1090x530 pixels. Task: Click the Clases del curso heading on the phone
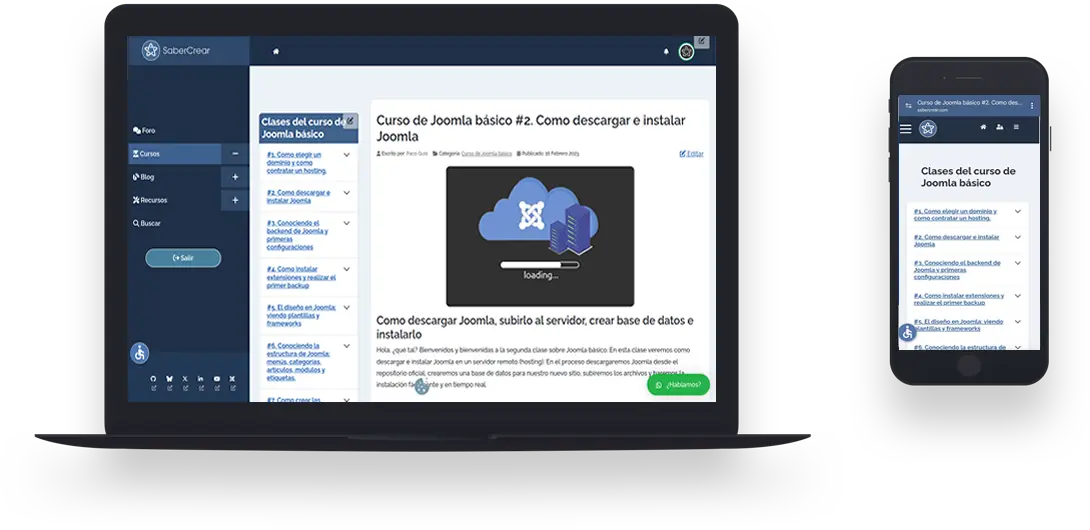(968, 177)
